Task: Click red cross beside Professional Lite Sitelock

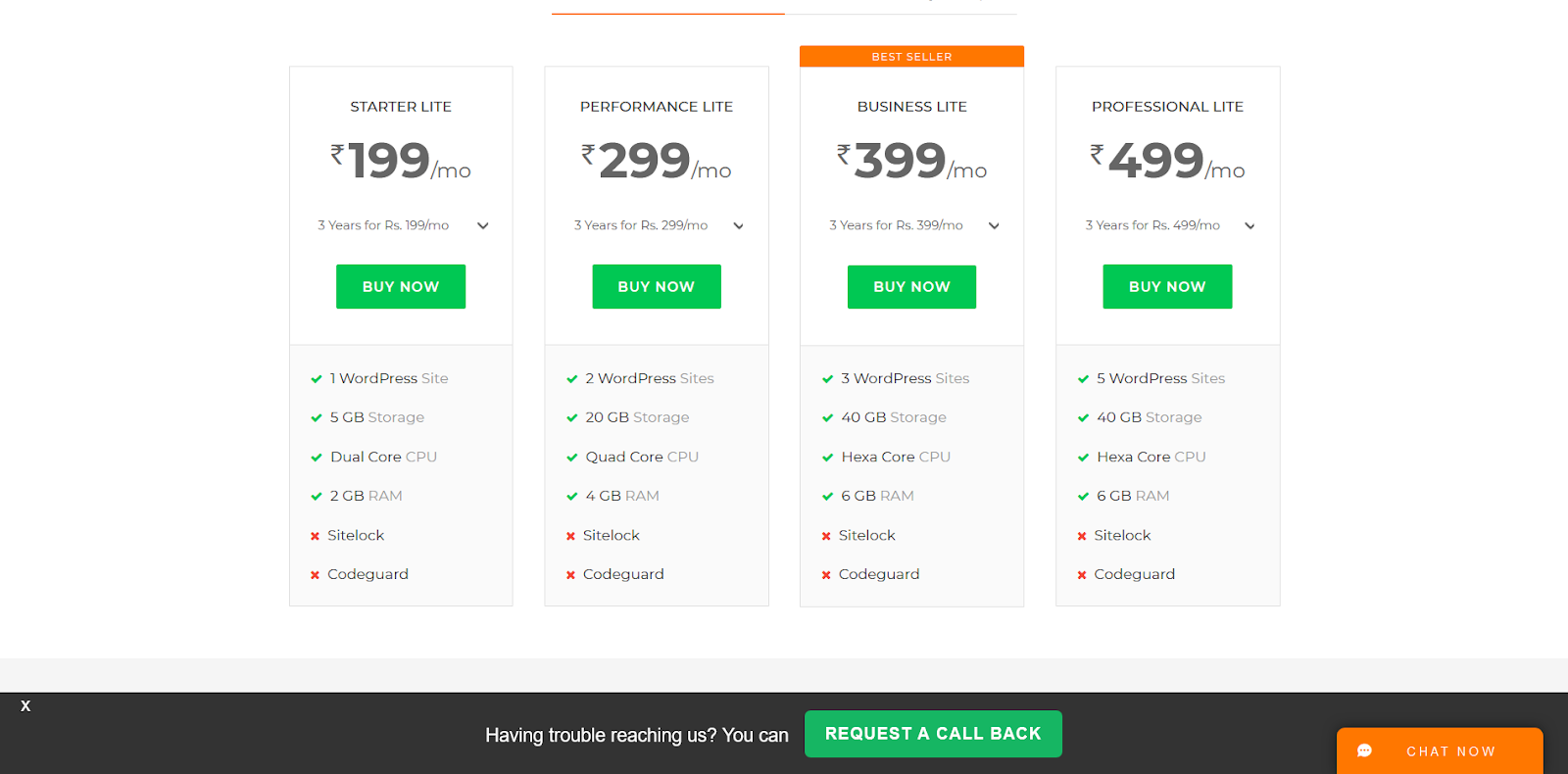Action: 1082,536
